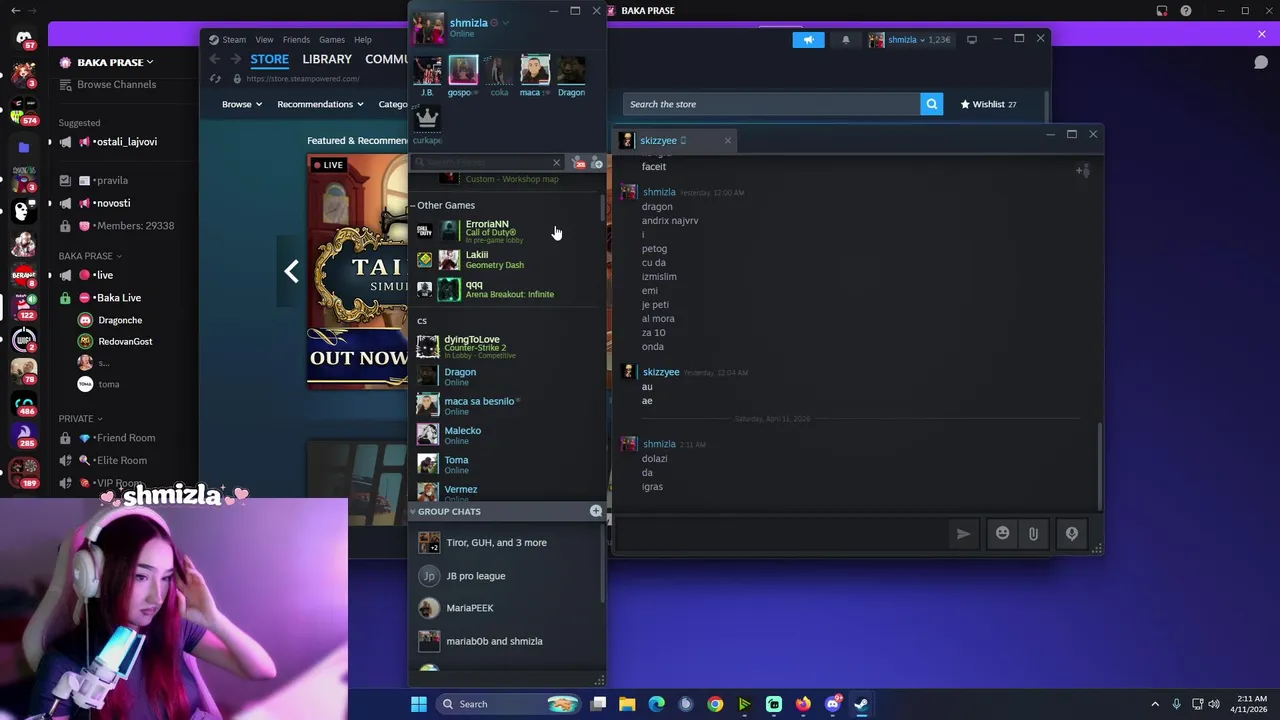Viewport: 1280px width, 720px height.
Task: Open Discord inbox icon in title bar
Action: pos(1161,11)
